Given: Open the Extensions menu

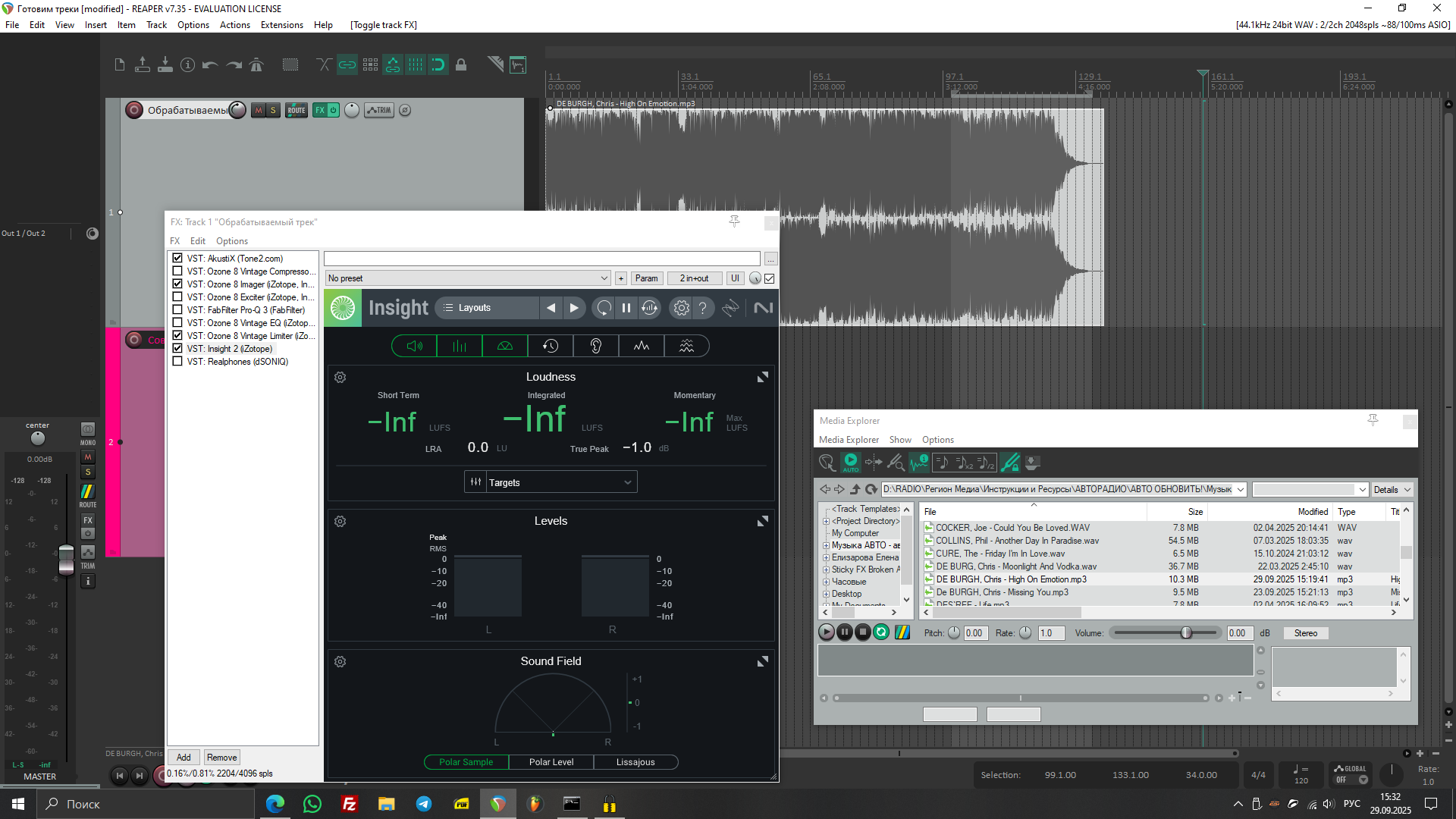Looking at the screenshot, I should click(281, 25).
